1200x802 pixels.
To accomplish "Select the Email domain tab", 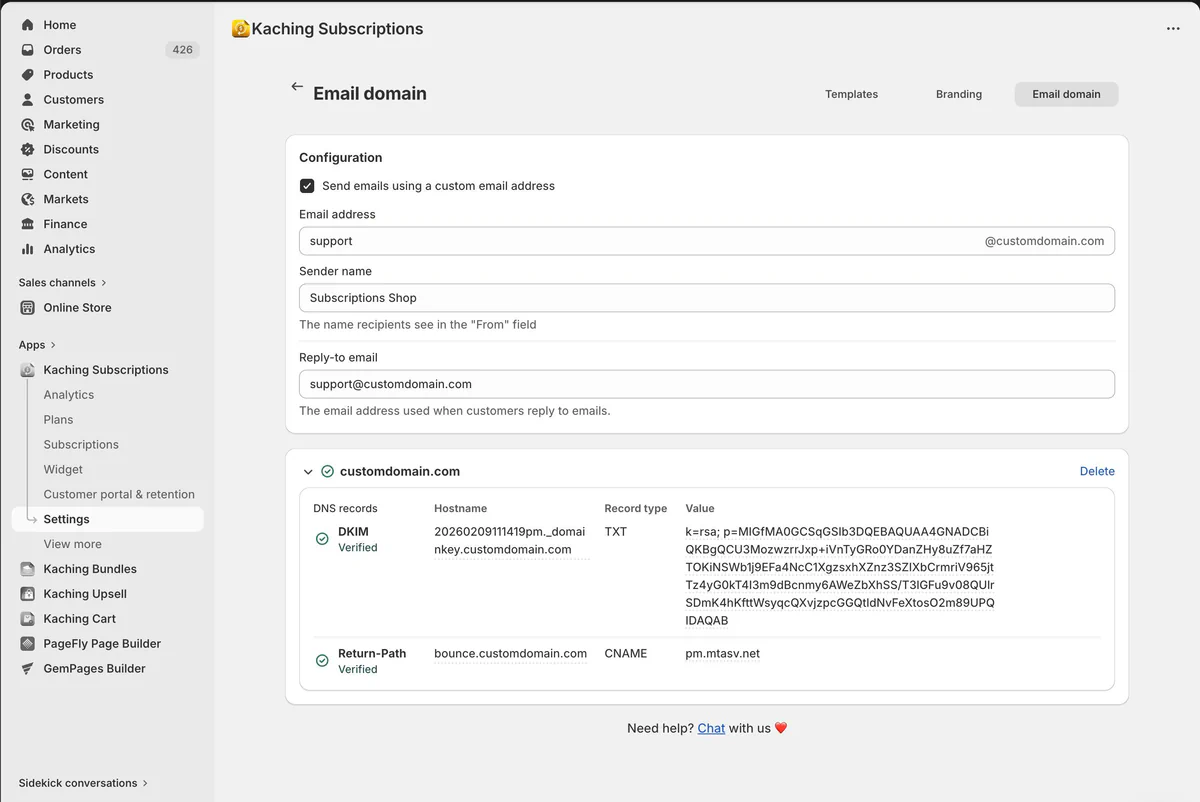I will [1066, 94].
